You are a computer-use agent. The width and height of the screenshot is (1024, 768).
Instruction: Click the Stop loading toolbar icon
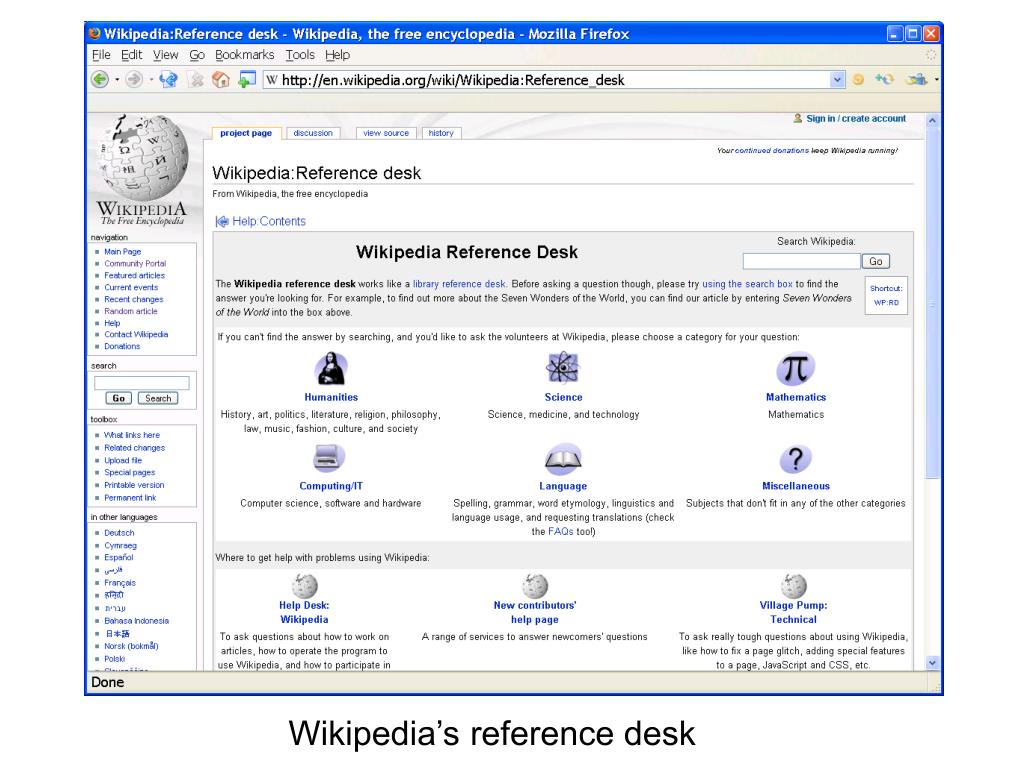tap(196, 80)
